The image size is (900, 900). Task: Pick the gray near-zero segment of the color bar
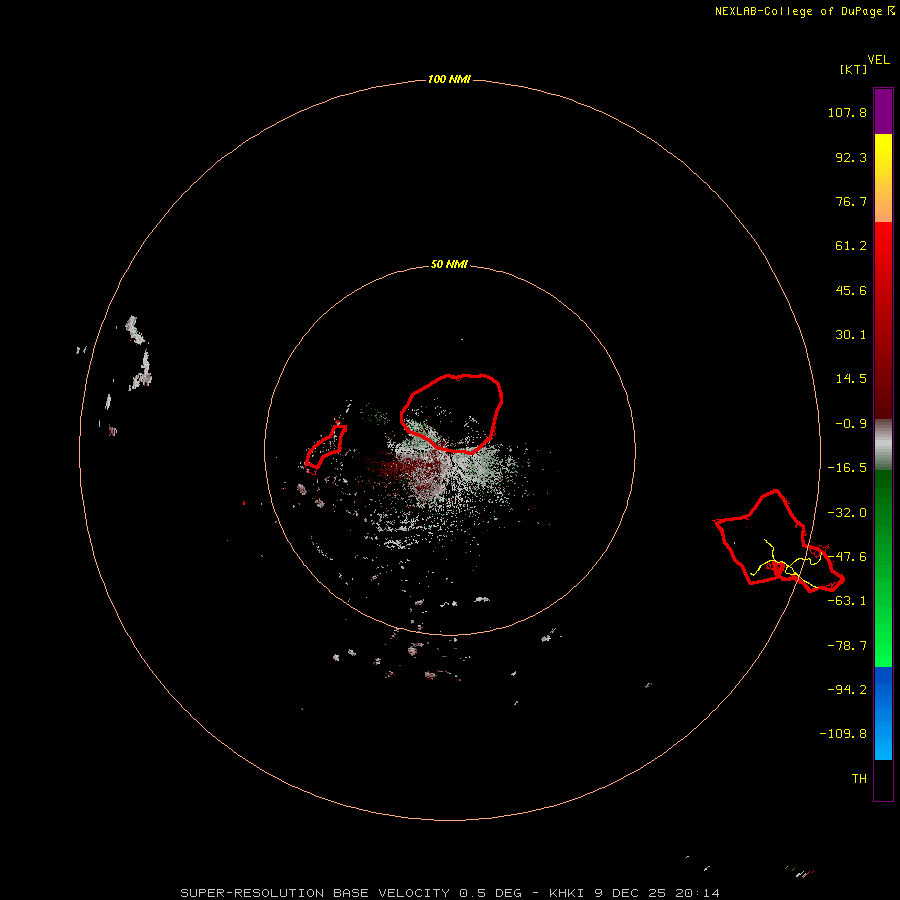[883, 443]
